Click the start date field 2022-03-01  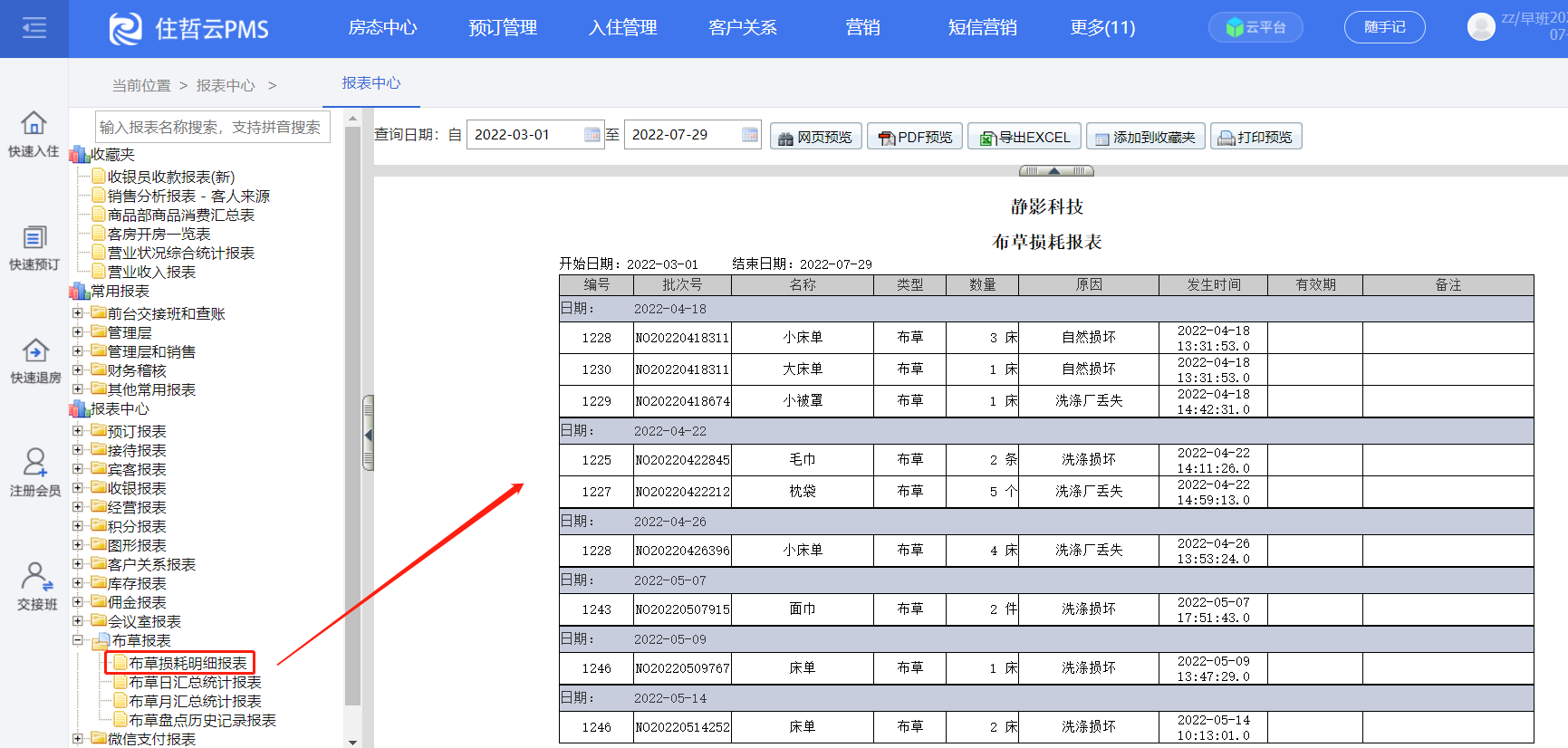click(535, 135)
